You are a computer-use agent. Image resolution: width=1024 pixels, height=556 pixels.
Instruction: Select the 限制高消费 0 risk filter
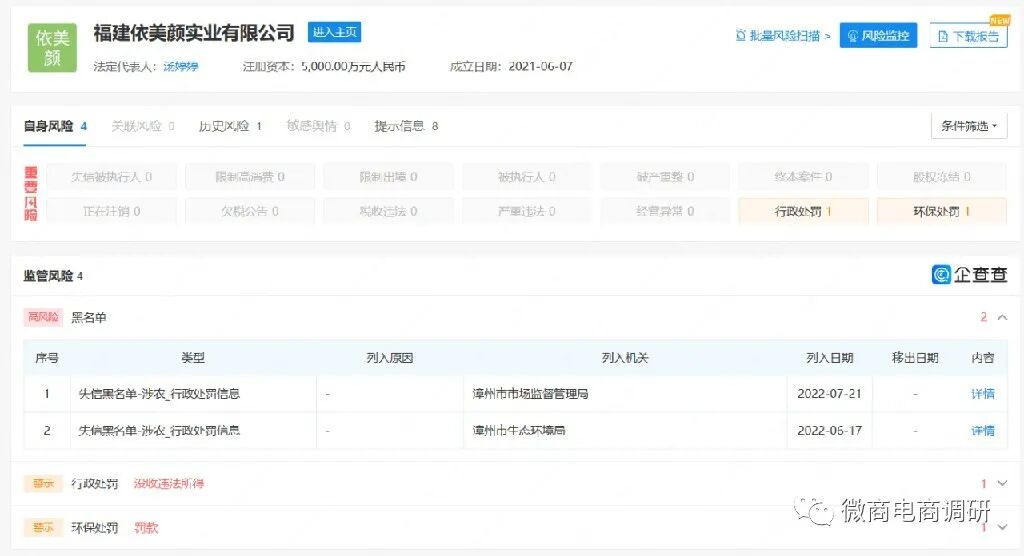[x=250, y=176]
